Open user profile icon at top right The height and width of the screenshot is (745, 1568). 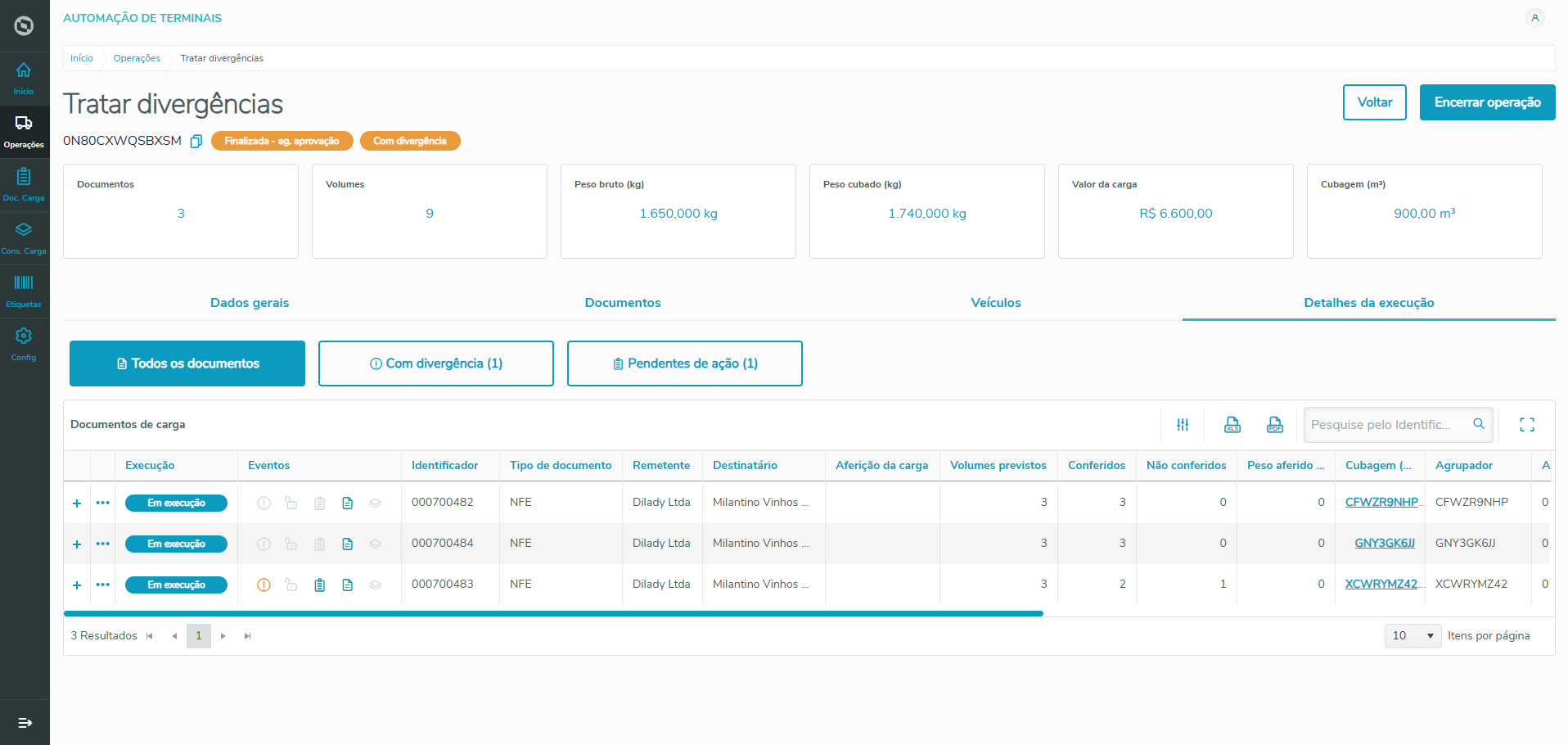1535,18
